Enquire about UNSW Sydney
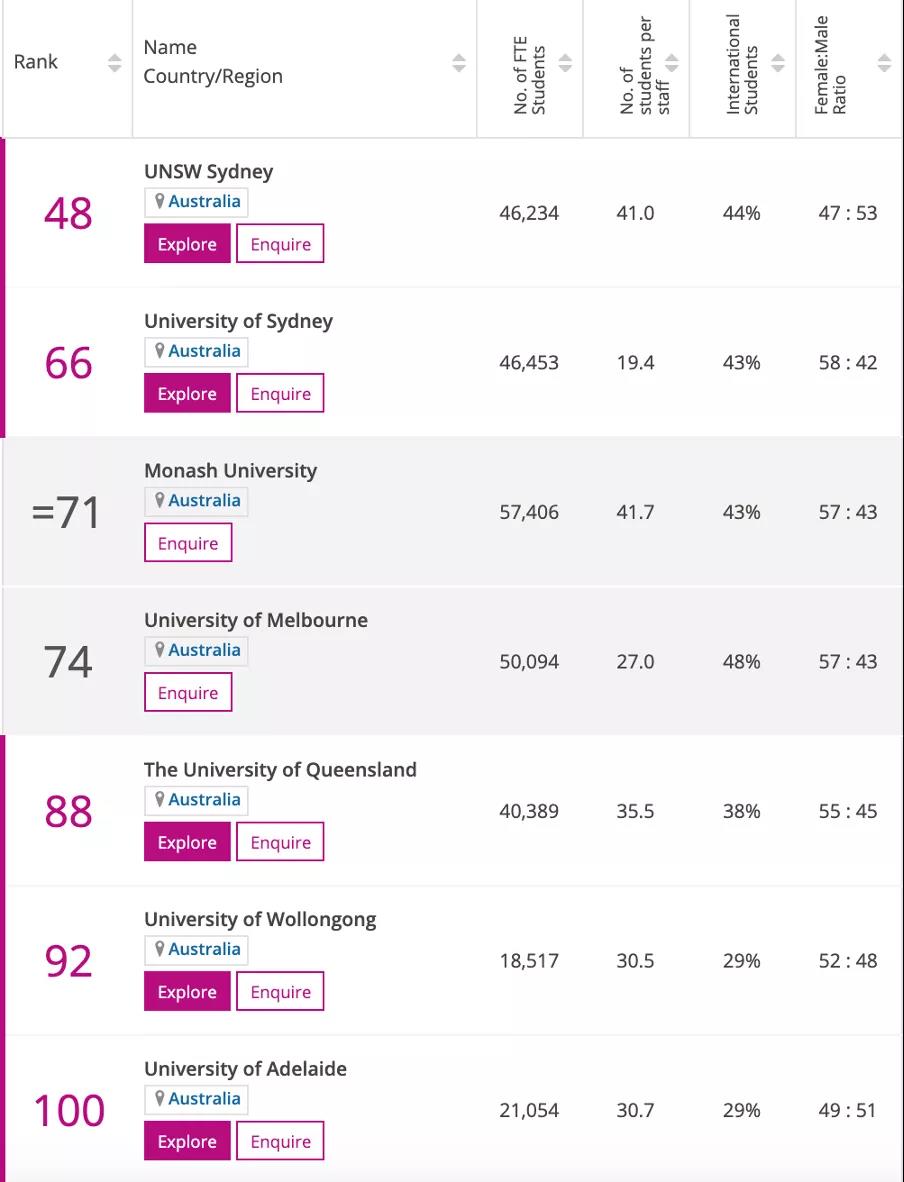Viewport: 904px width, 1182px height. pos(280,244)
